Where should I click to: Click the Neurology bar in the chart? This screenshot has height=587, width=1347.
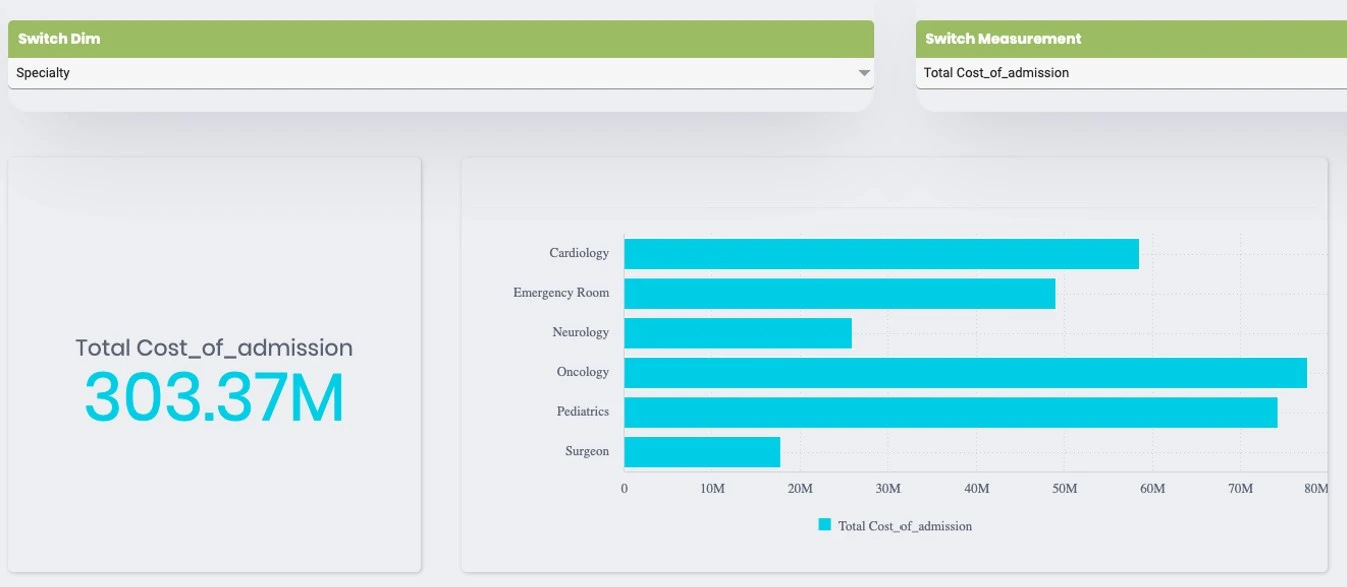click(737, 333)
